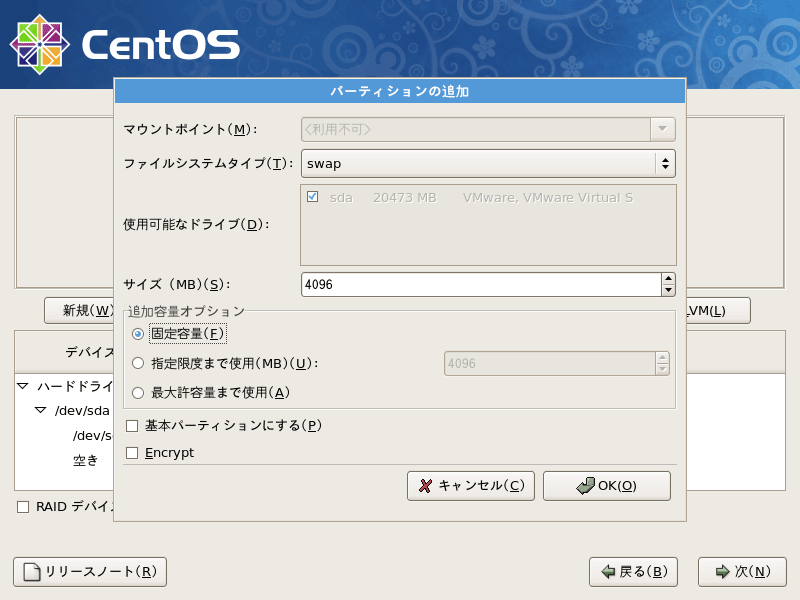The width and height of the screenshot is (800, 600).
Task: Click OK to add the partition
Action: pos(607,486)
